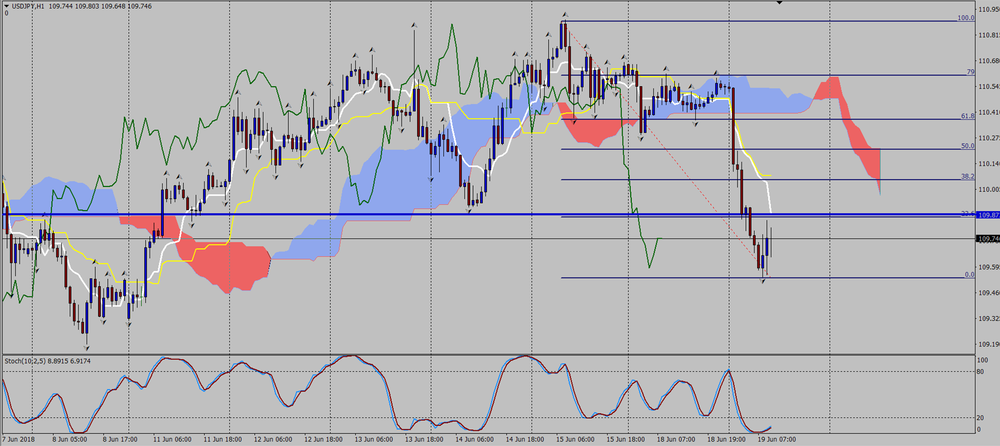
Task: Click the Fibonacci 61.8 level label
Action: click(x=967, y=116)
